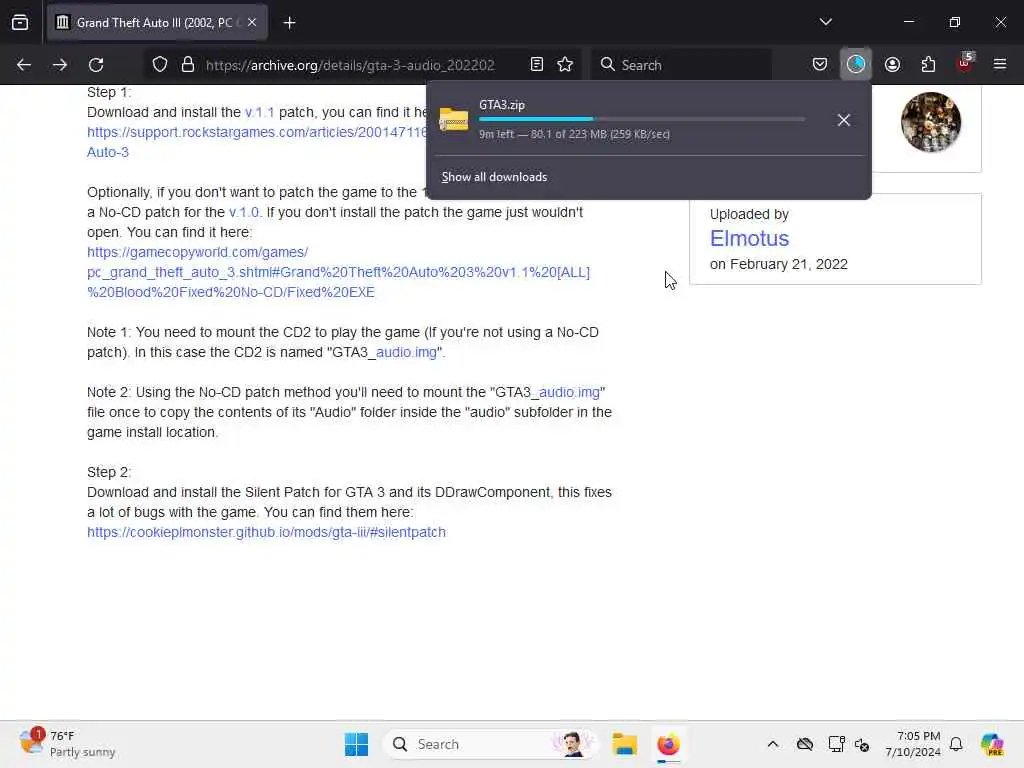Image resolution: width=1024 pixels, height=768 pixels.
Task: Open the weather widget in taskbar
Action: tap(68, 744)
